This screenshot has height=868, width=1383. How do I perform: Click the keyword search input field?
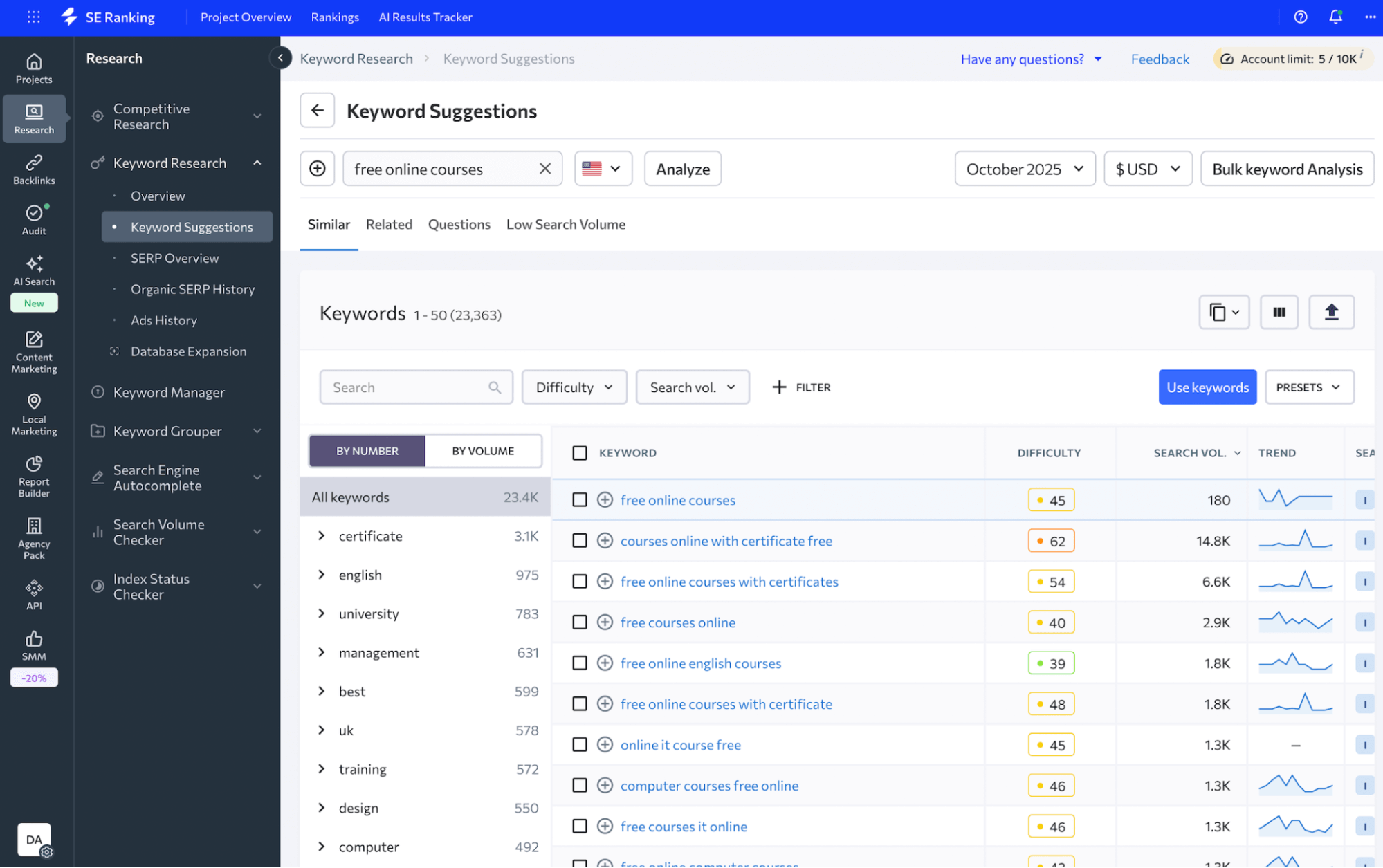(408, 387)
